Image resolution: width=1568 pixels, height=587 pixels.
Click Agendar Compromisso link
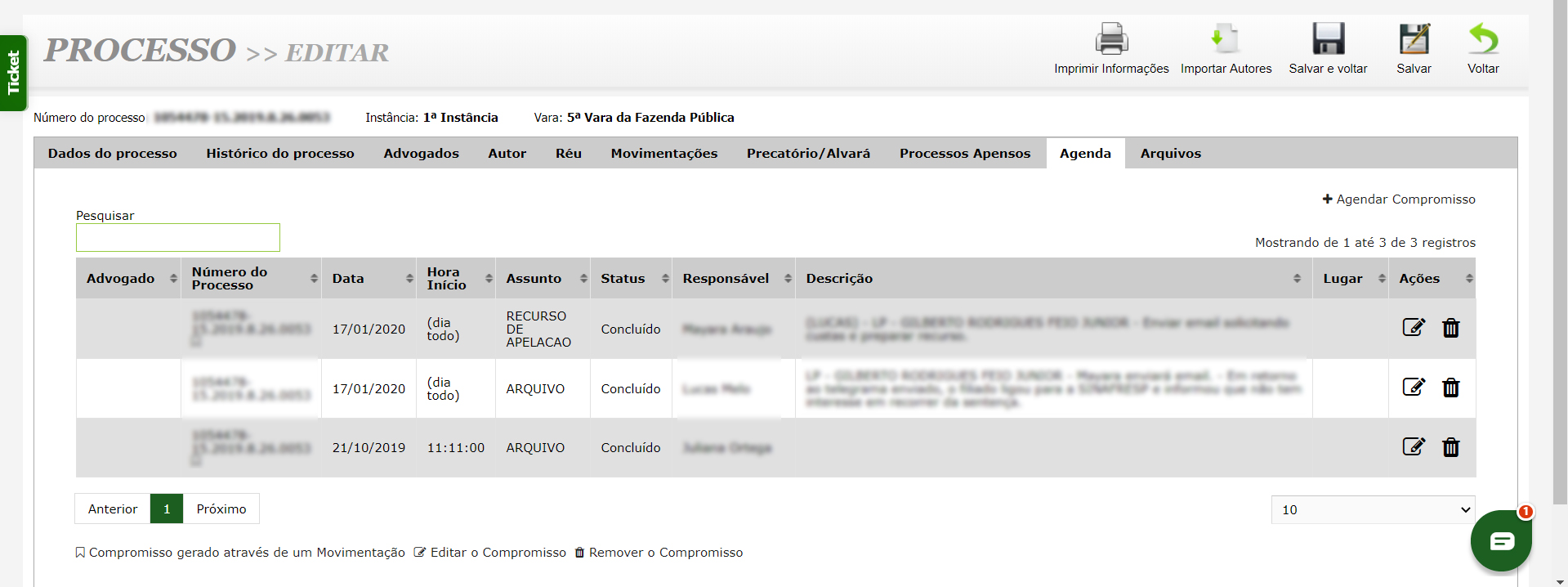[1399, 199]
